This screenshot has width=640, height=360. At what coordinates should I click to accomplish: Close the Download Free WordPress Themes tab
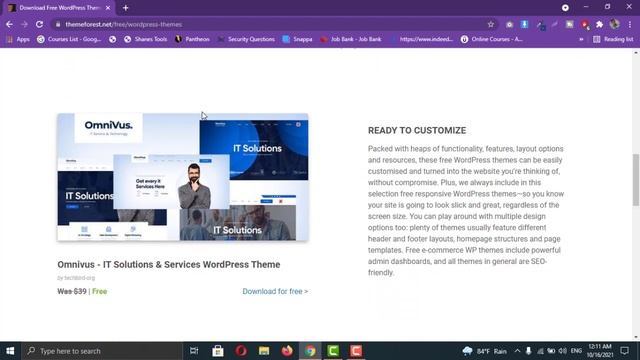108,8
